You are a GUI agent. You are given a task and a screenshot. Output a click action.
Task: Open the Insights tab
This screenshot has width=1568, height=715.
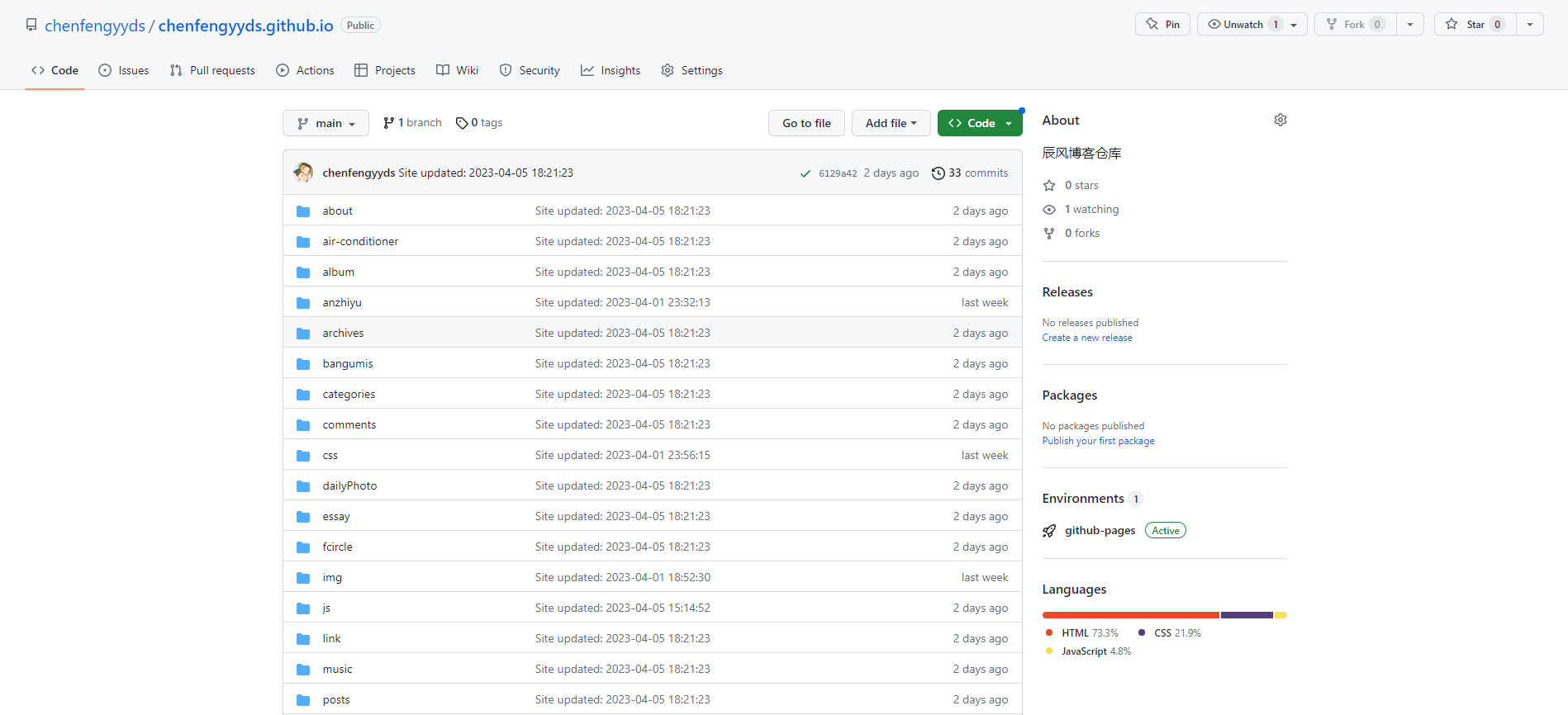tap(611, 70)
